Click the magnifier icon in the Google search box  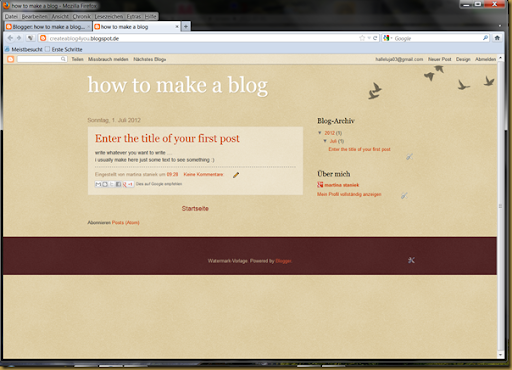pyautogui.click(x=485, y=38)
